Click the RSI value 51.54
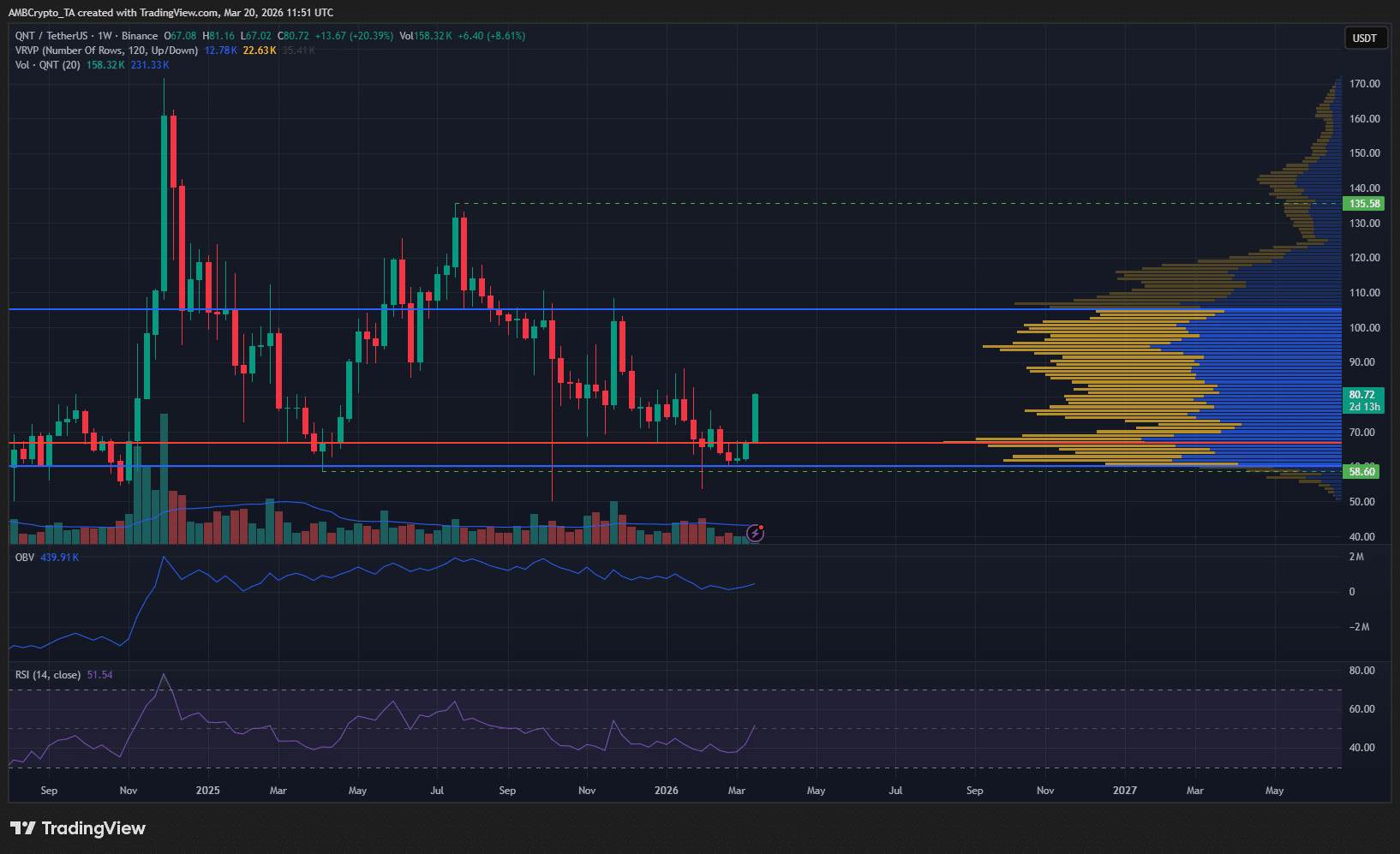 (99, 675)
